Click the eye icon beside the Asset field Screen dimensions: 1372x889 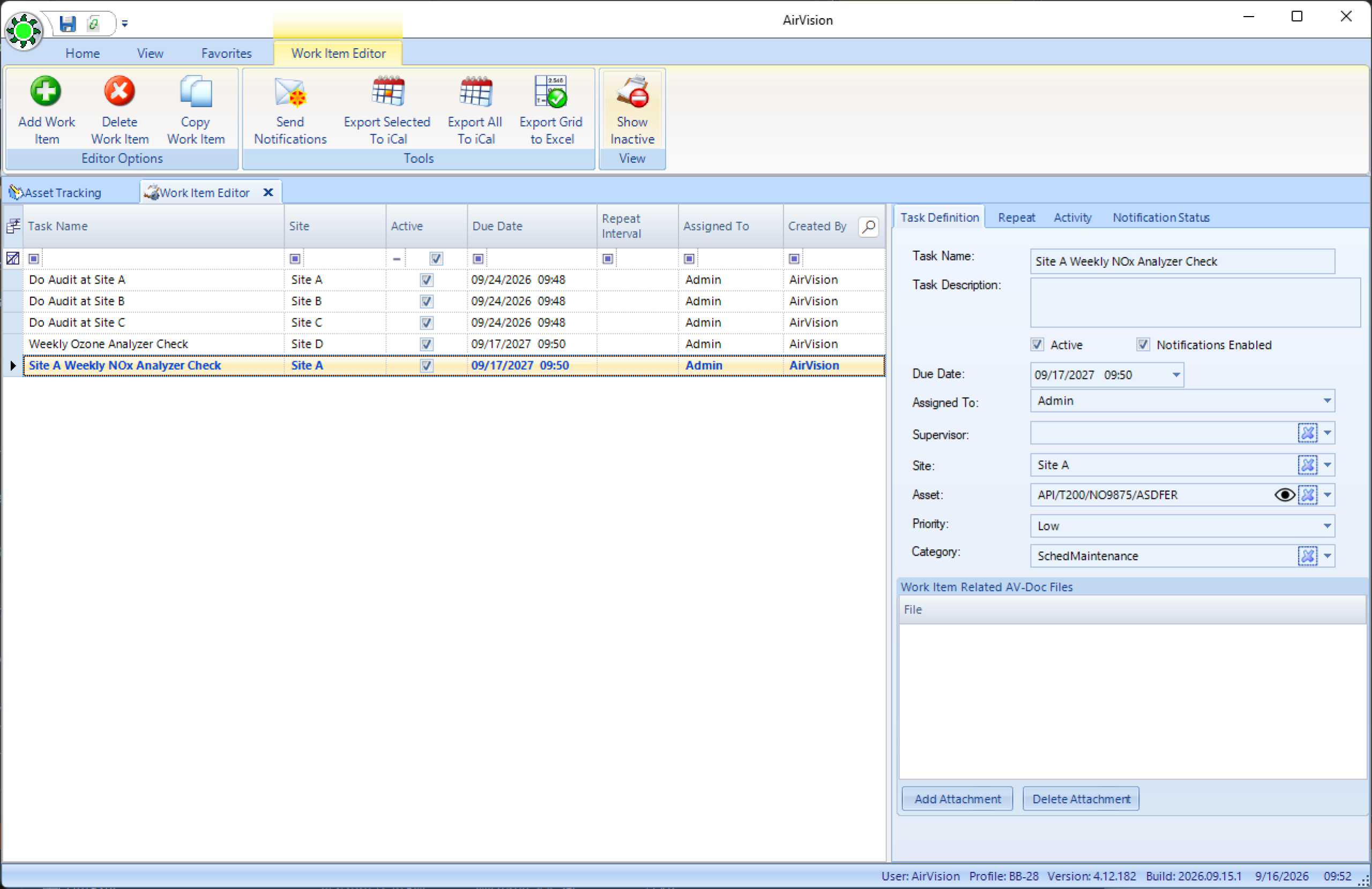tap(1285, 495)
